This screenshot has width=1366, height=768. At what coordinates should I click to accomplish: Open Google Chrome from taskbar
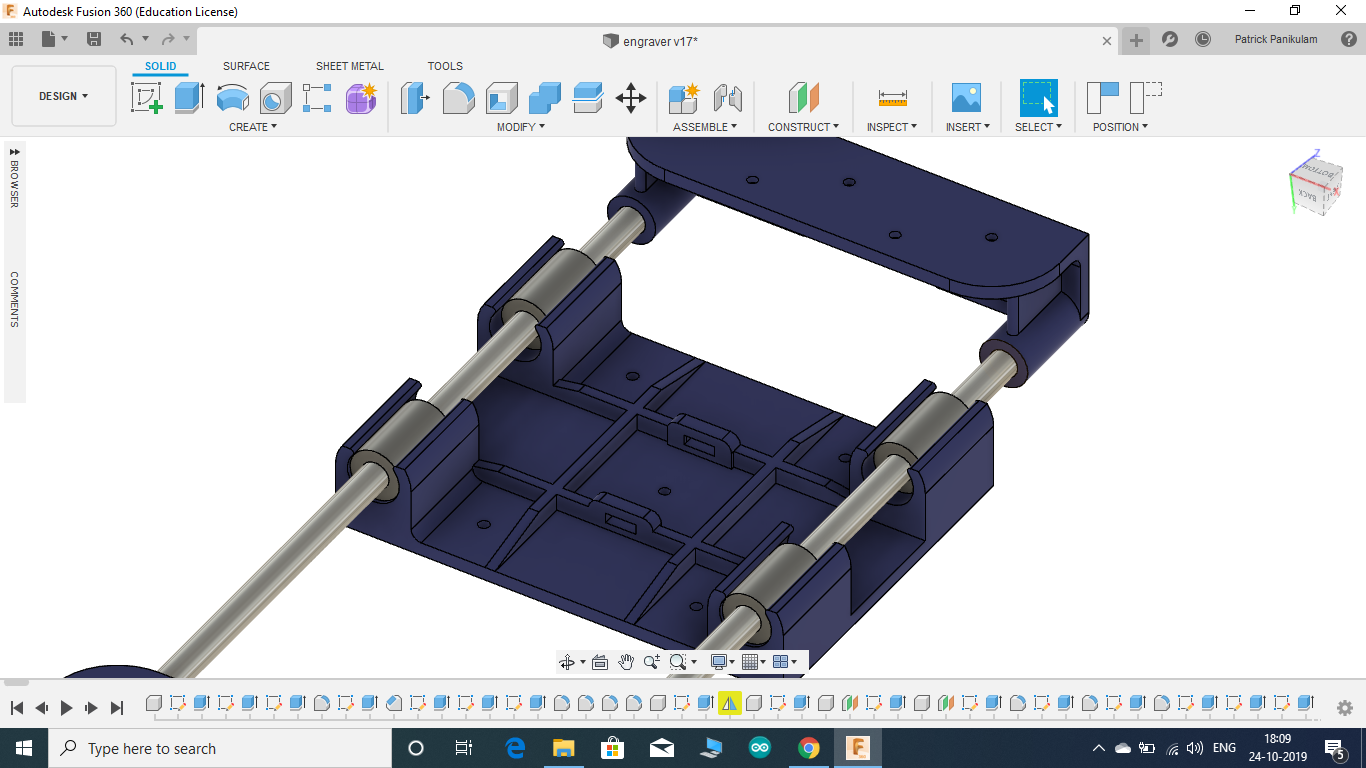[x=808, y=748]
